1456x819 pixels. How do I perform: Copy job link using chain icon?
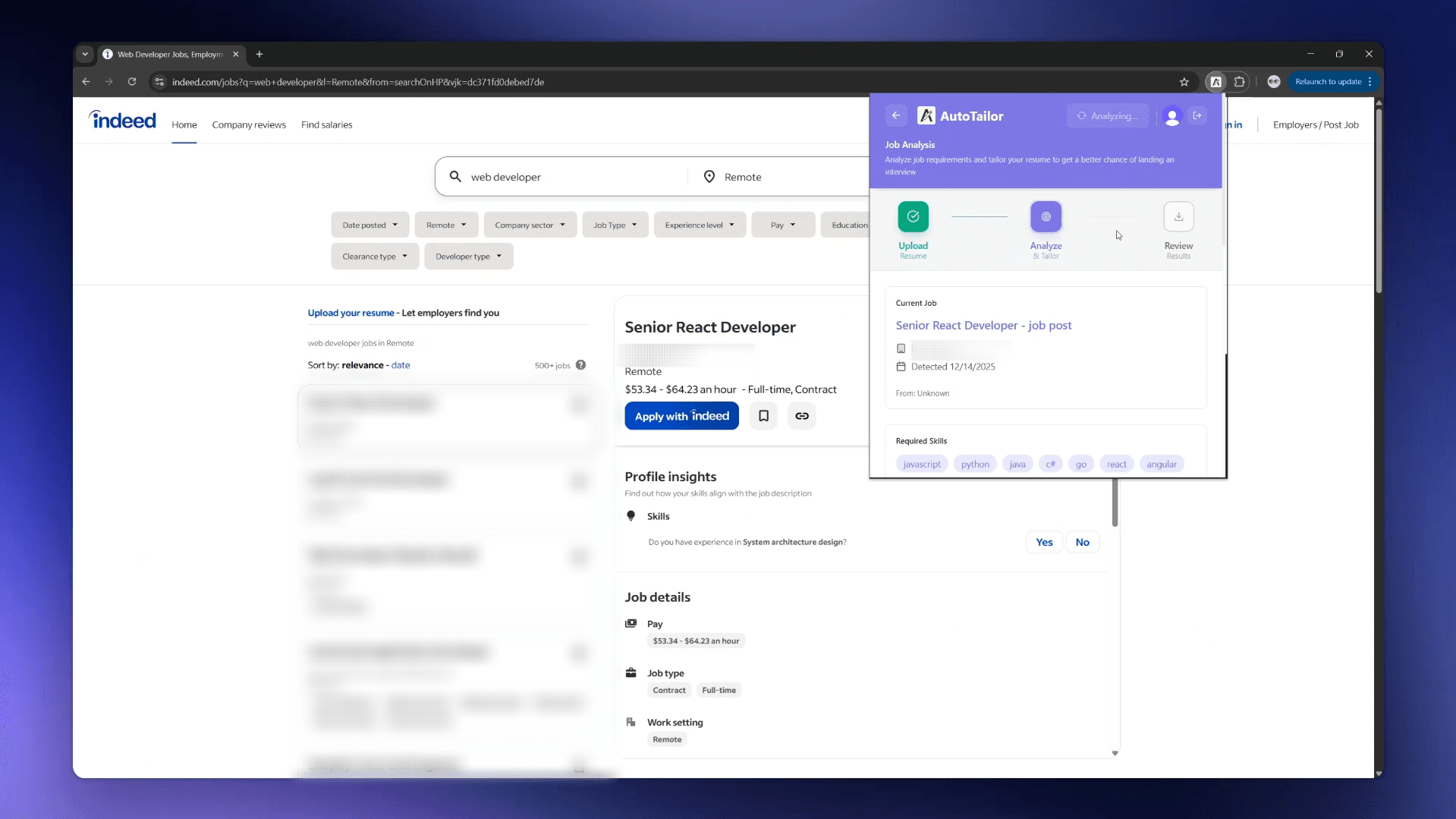tap(801, 416)
